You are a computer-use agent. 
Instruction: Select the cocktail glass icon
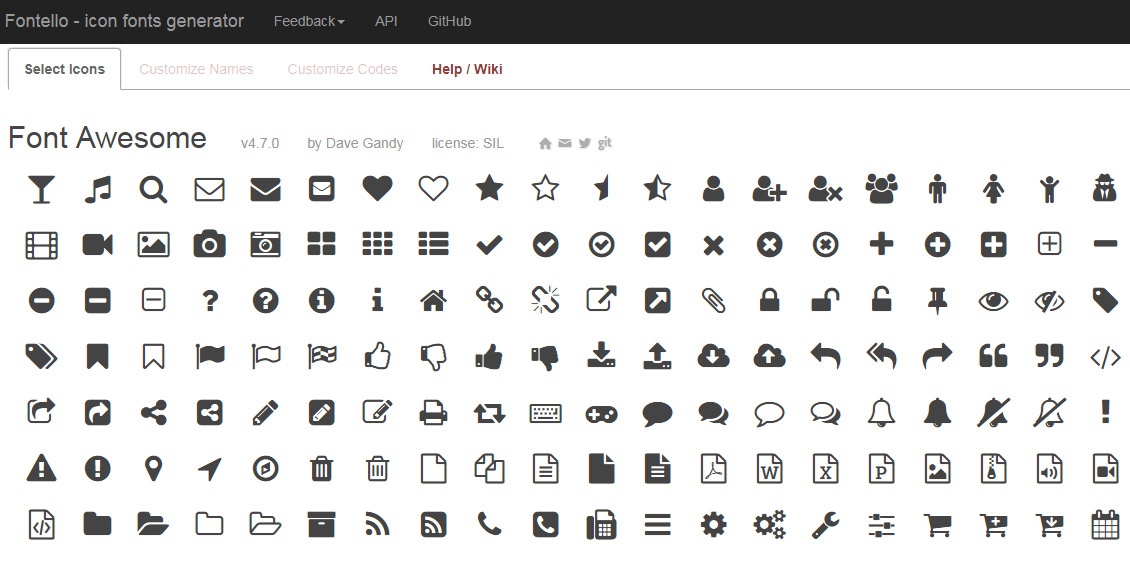click(41, 189)
